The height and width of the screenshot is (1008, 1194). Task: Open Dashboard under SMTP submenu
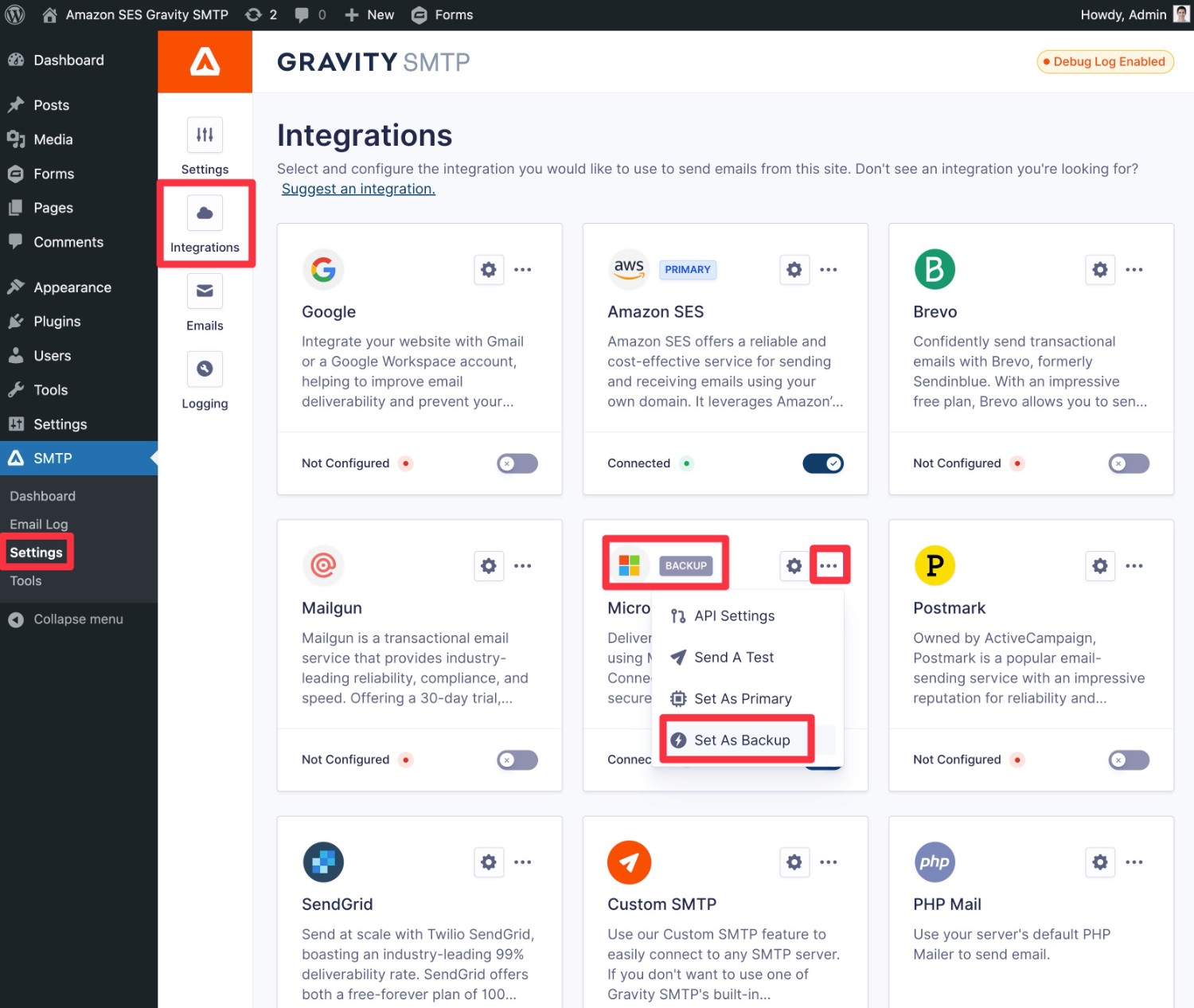coord(43,496)
